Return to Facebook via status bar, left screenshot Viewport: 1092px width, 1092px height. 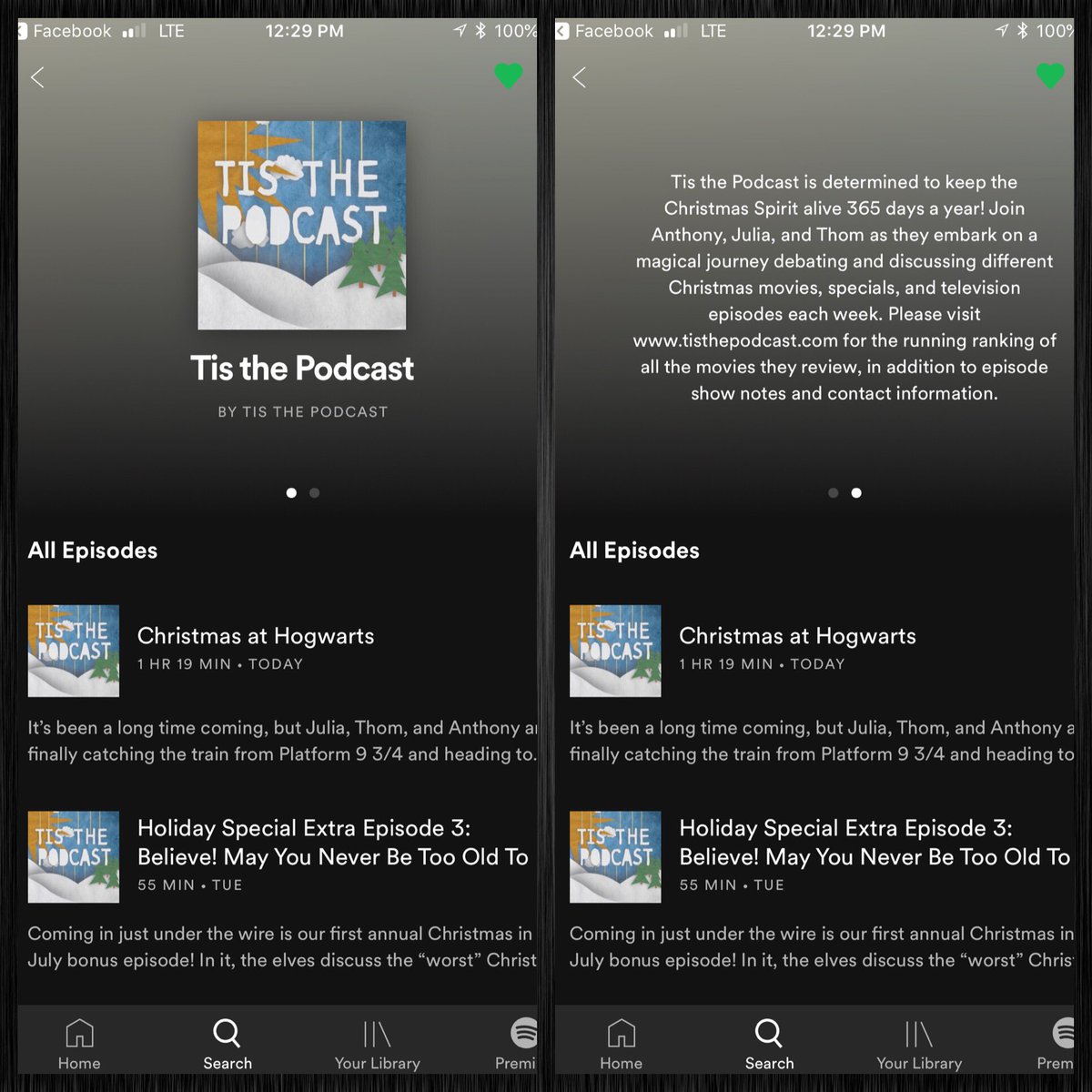pyautogui.click(x=64, y=31)
